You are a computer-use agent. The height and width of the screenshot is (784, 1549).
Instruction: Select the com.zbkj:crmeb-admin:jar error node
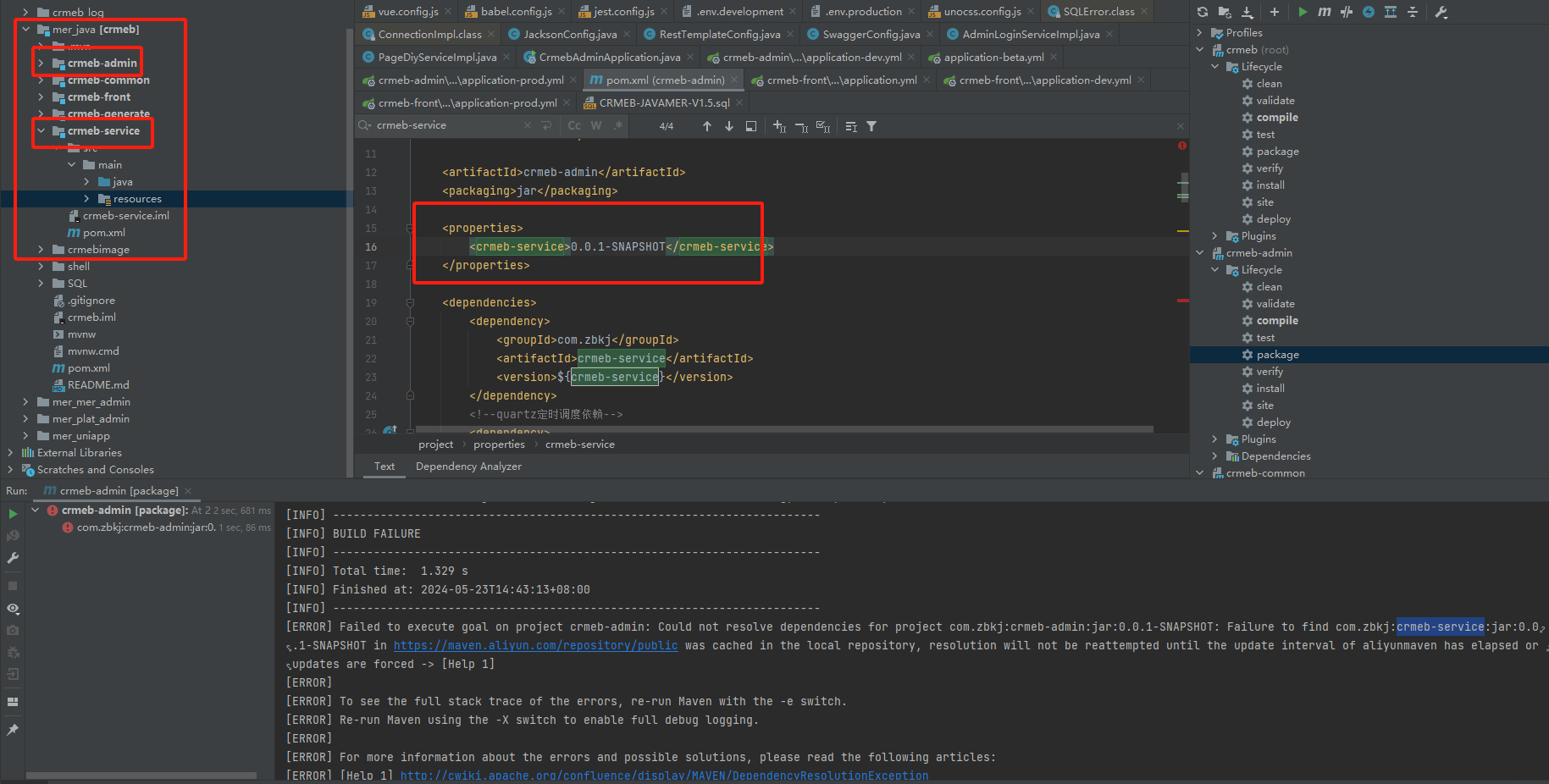point(144,527)
